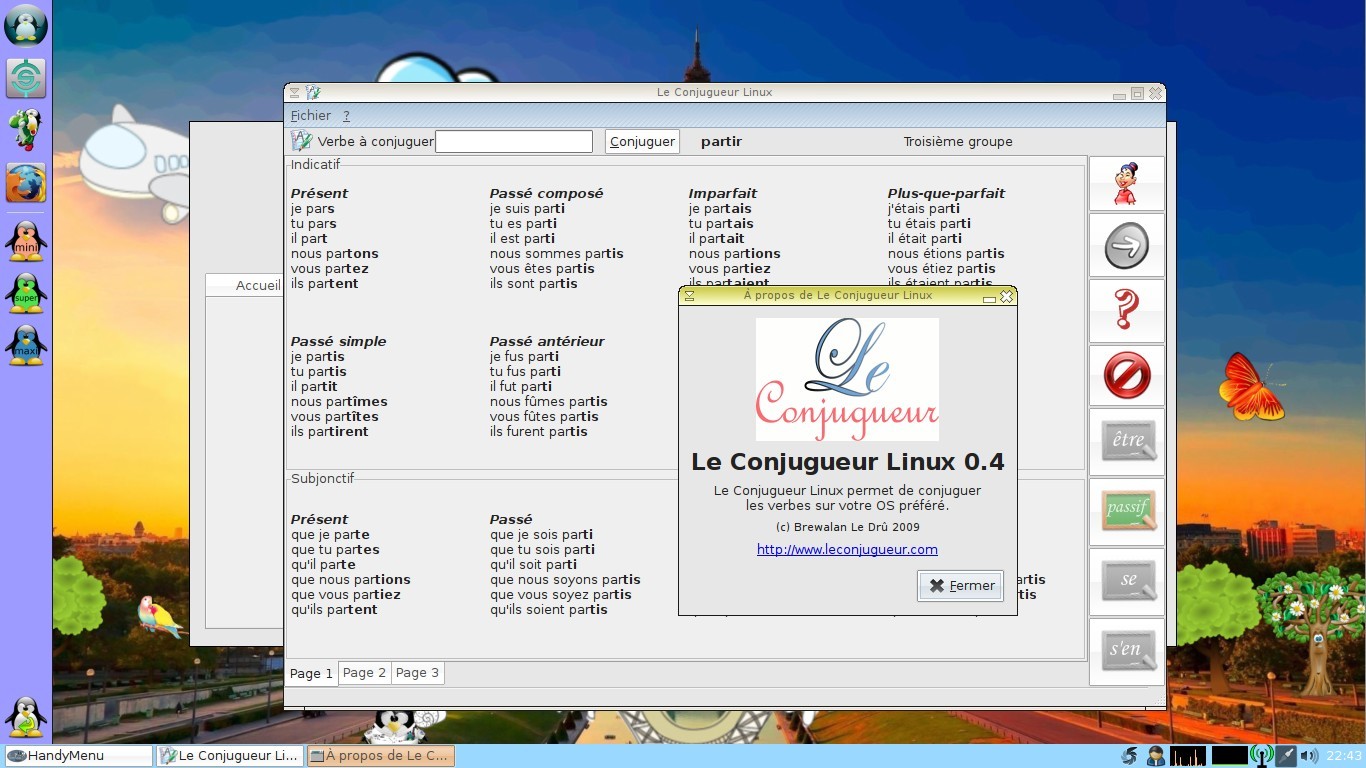Viewport: 1366px width, 768px height.
Task: Click the 'Passé simple' heading
Action: click(x=338, y=341)
